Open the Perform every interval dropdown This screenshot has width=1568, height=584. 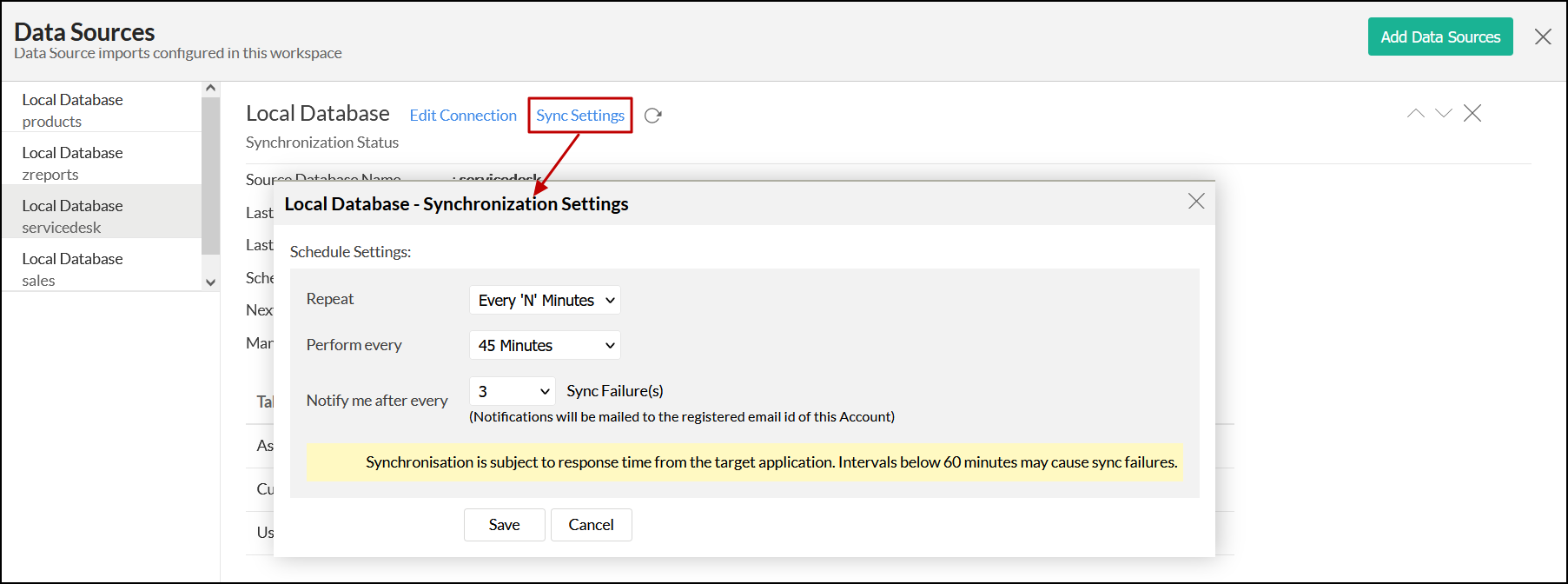point(545,345)
